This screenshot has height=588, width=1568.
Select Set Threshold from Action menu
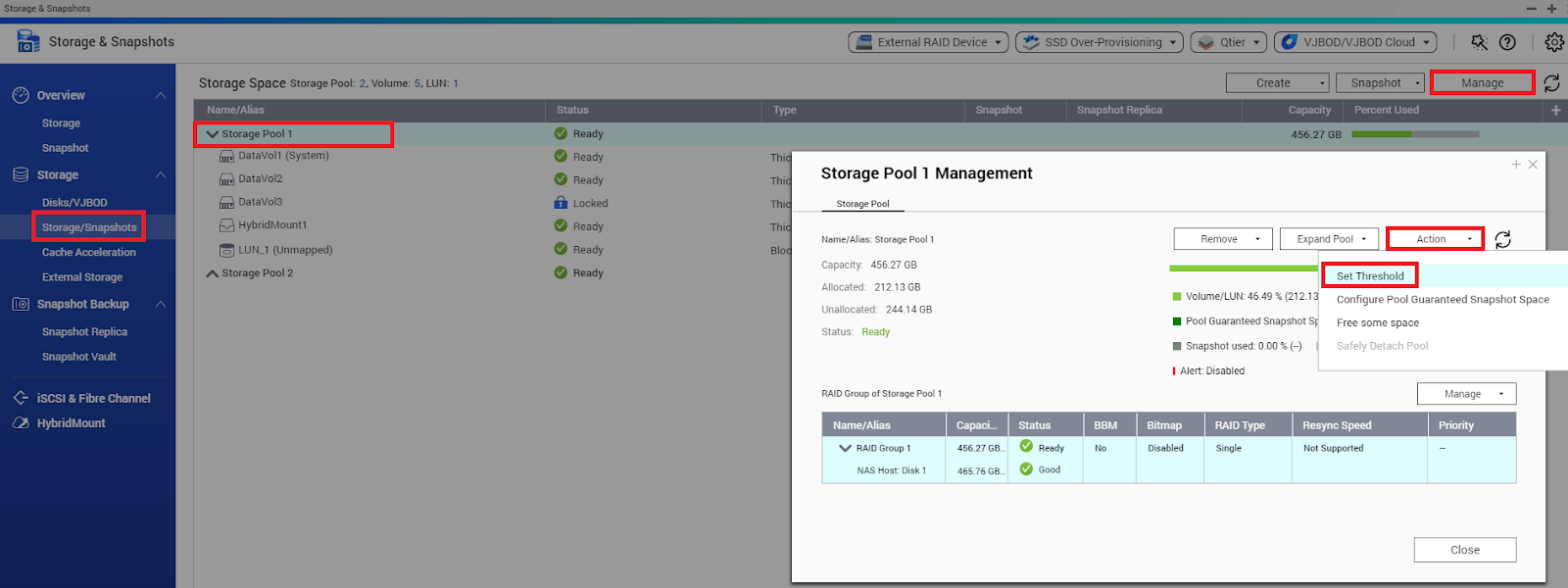point(1369,276)
